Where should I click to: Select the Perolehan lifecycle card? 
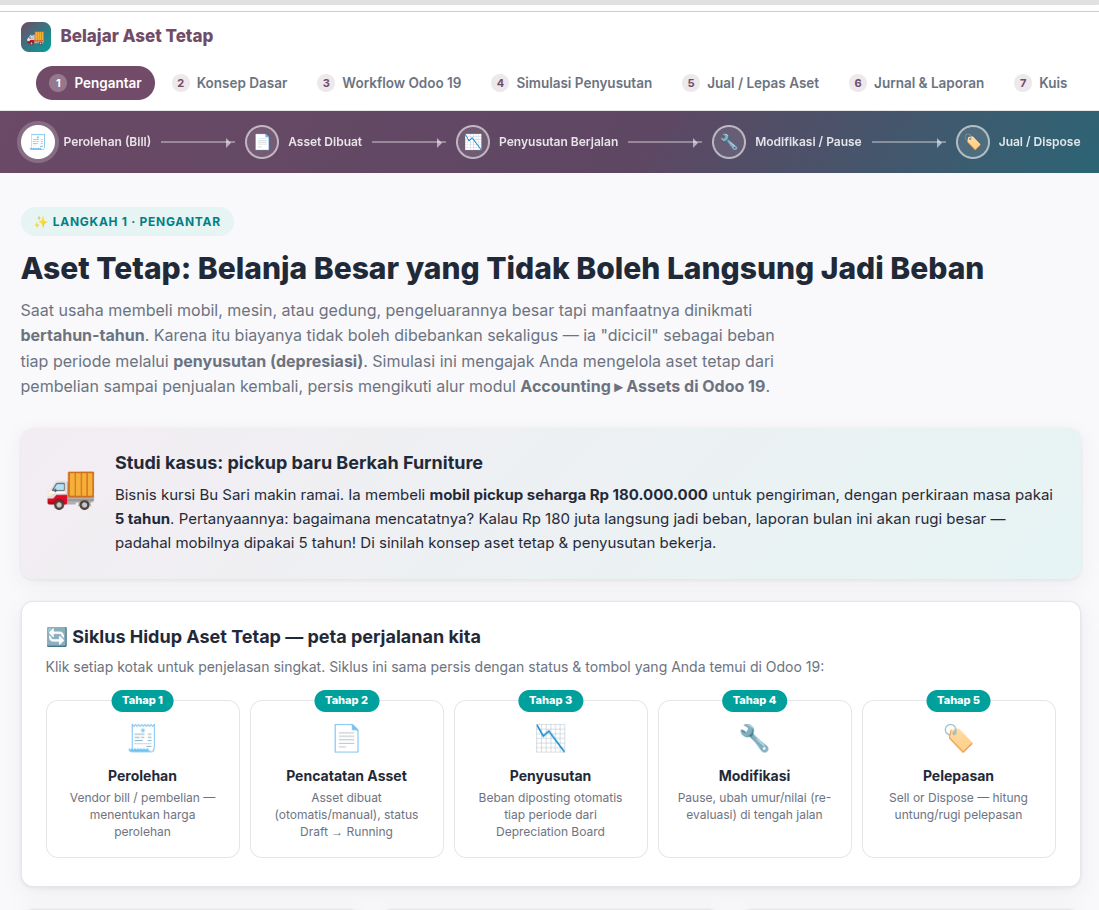coord(143,779)
